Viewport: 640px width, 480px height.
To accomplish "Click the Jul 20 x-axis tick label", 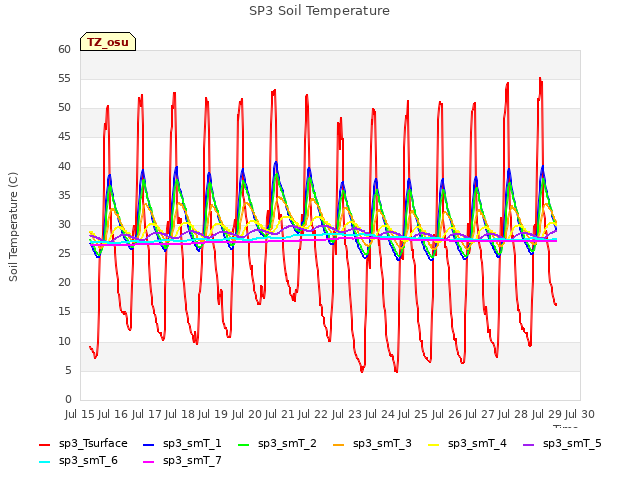I will 247,414.
